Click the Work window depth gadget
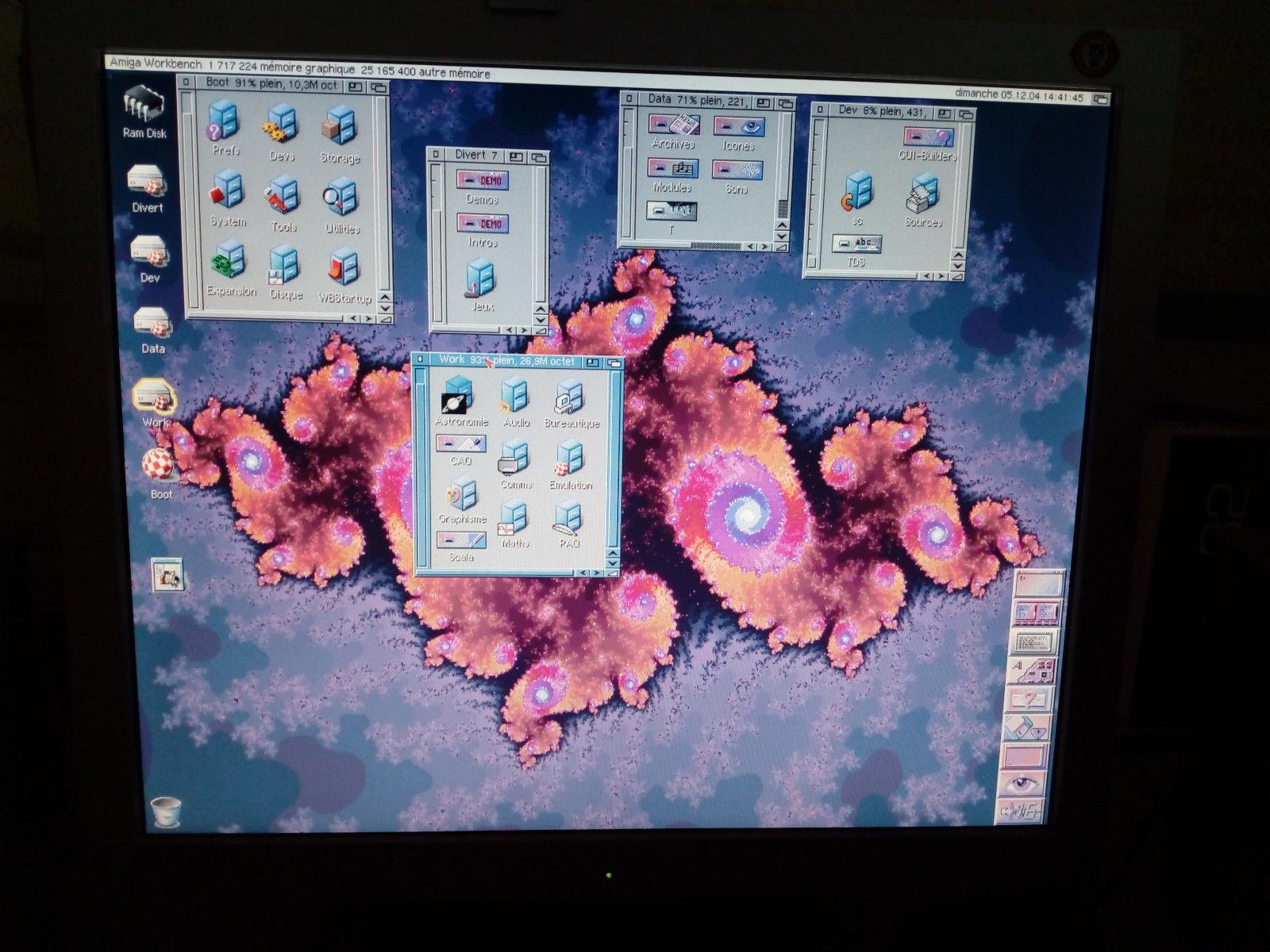This screenshot has width=1270, height=952. 614,363
